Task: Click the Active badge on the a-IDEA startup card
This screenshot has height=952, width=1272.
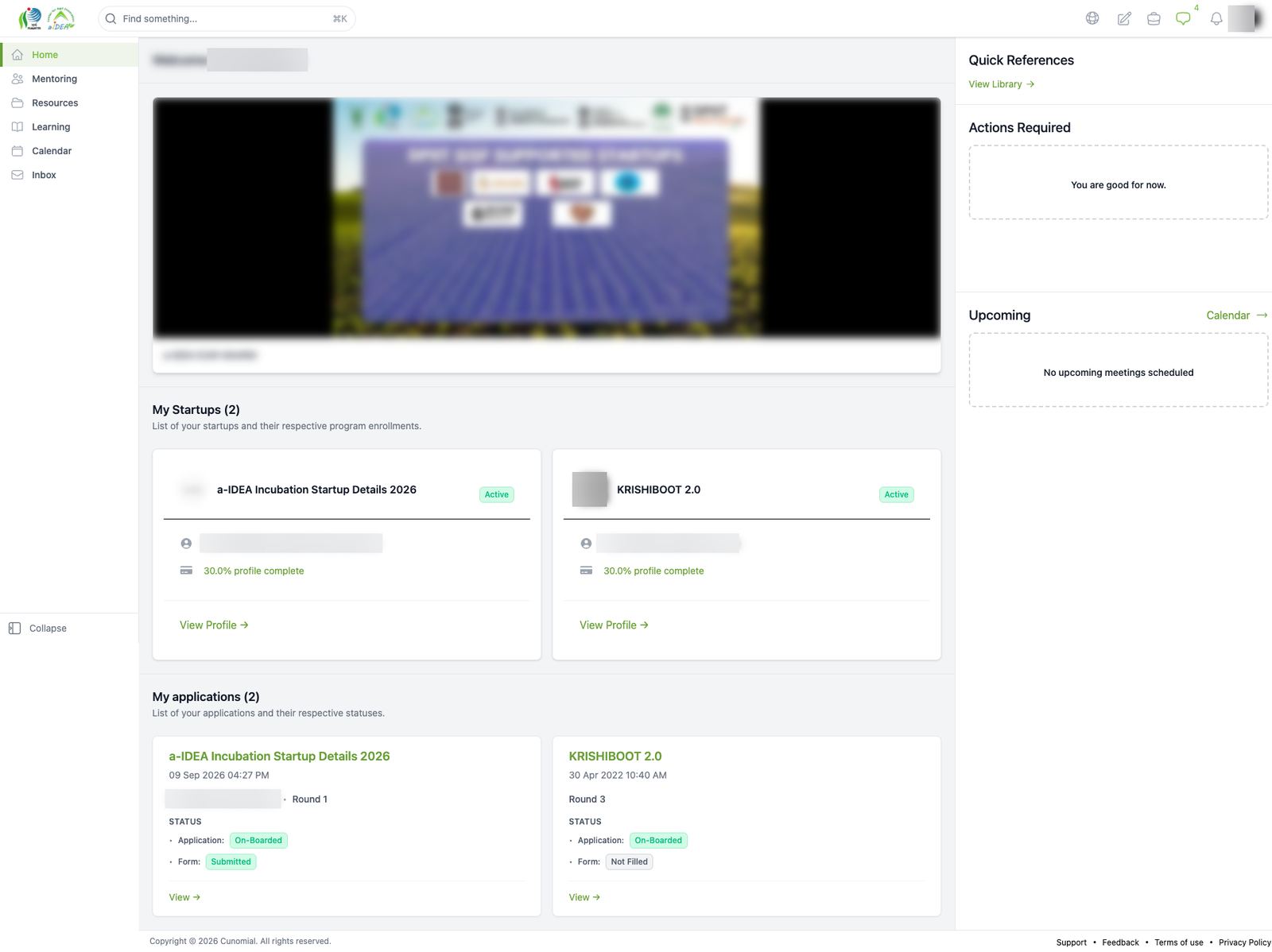Action: (x=497, y=494)
